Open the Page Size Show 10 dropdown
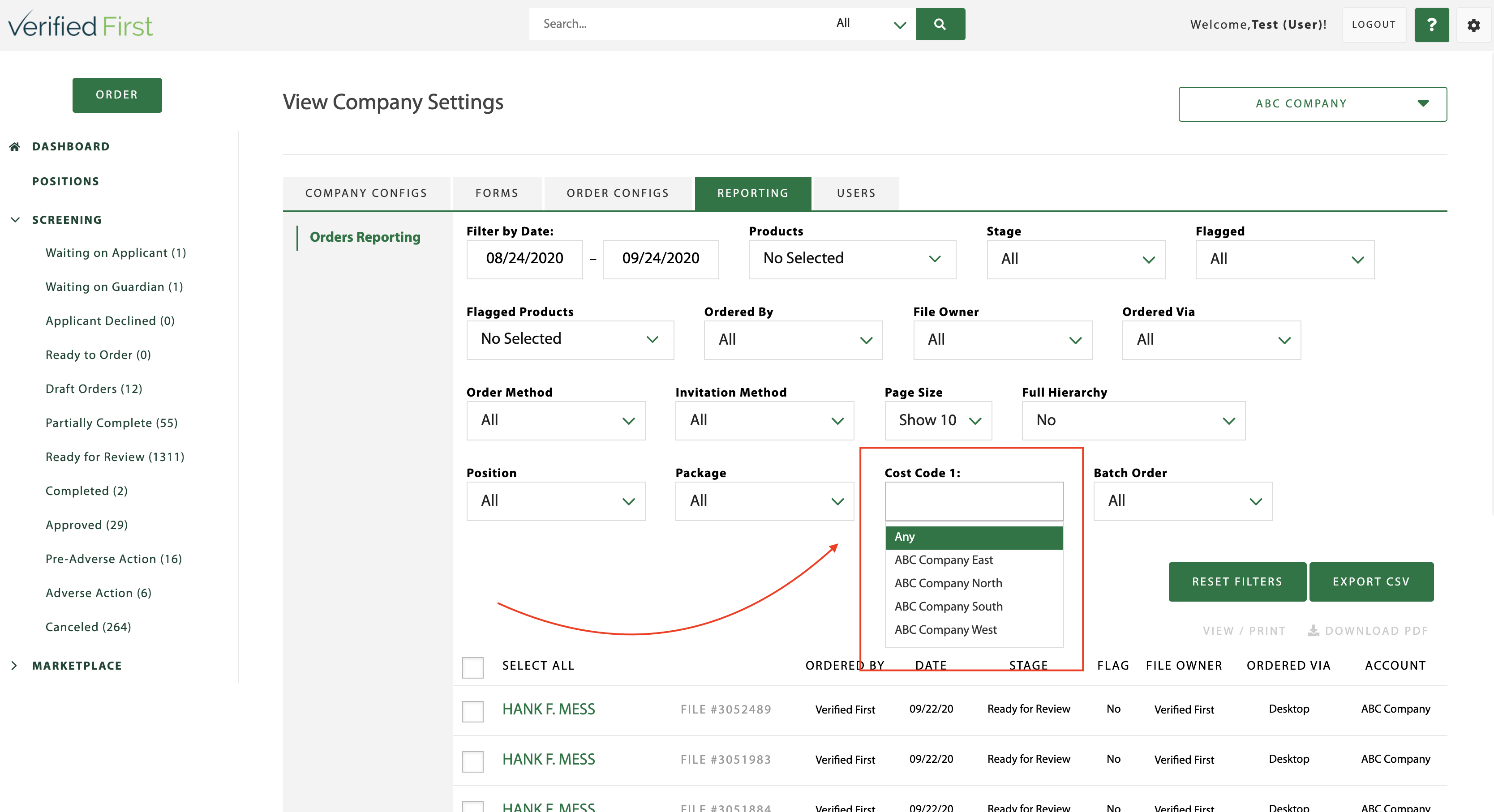Image resolution: width=1494 pixels, height=812 pixels. pyautogui.click(x=938, y=420)
